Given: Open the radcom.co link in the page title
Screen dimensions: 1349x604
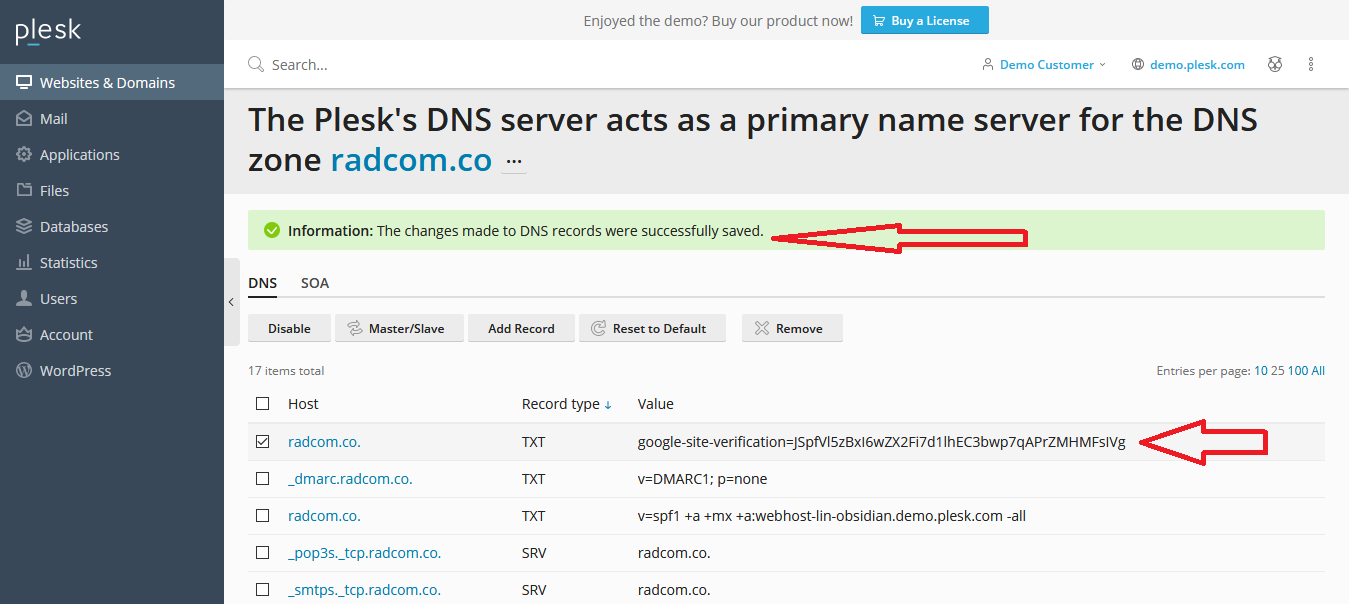Looking at the screenshot, I should tap(411, 160).
